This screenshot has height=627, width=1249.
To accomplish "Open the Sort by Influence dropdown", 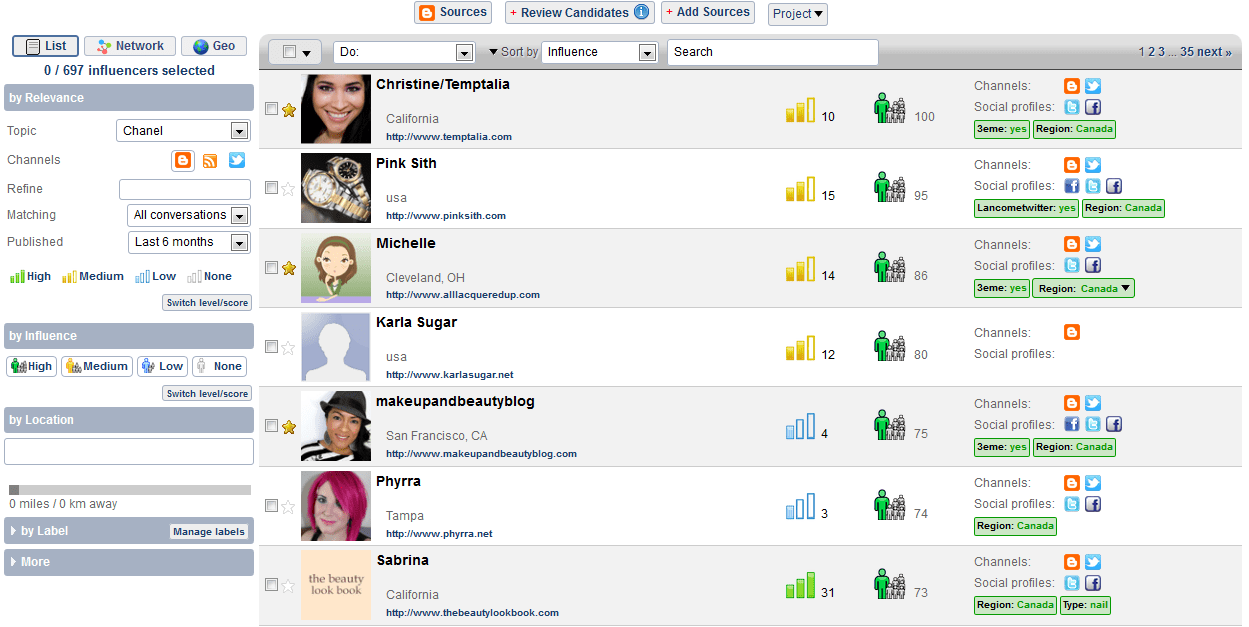I will pos(599,52).
